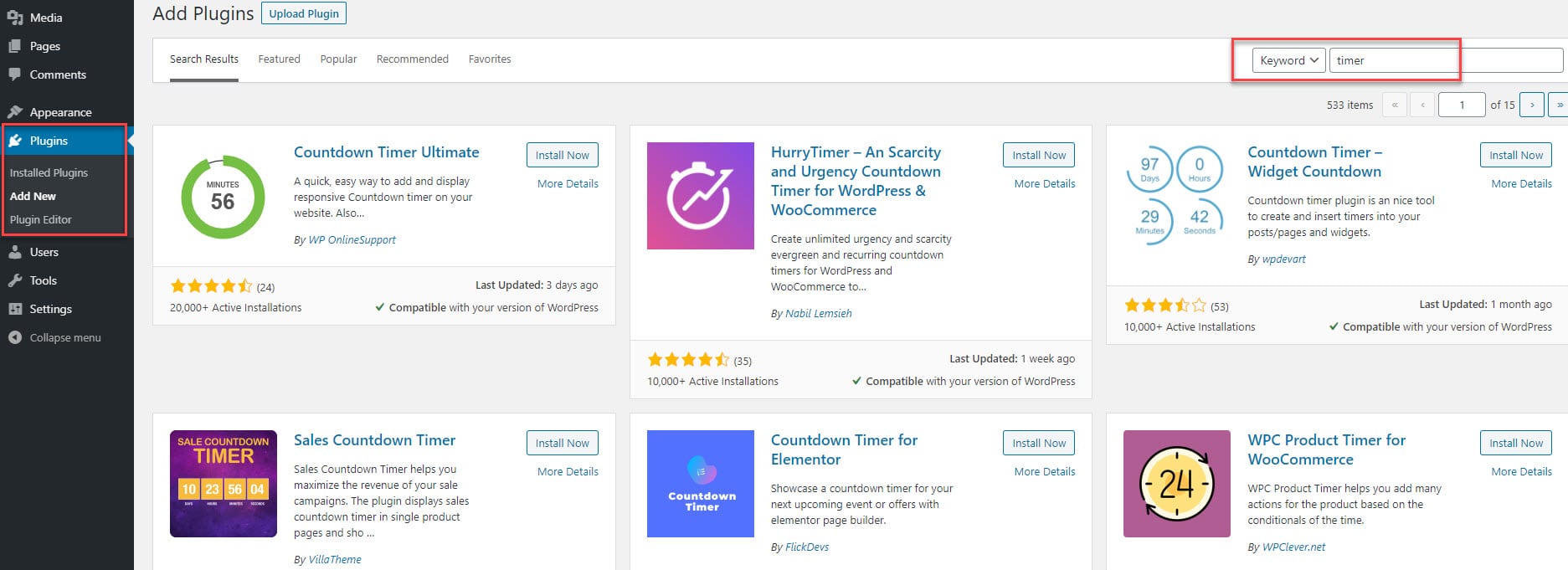The width and height of the screenshot is (1568, 570).
Task: View More Details for HurryTimer
Action: pos(1045,183)
